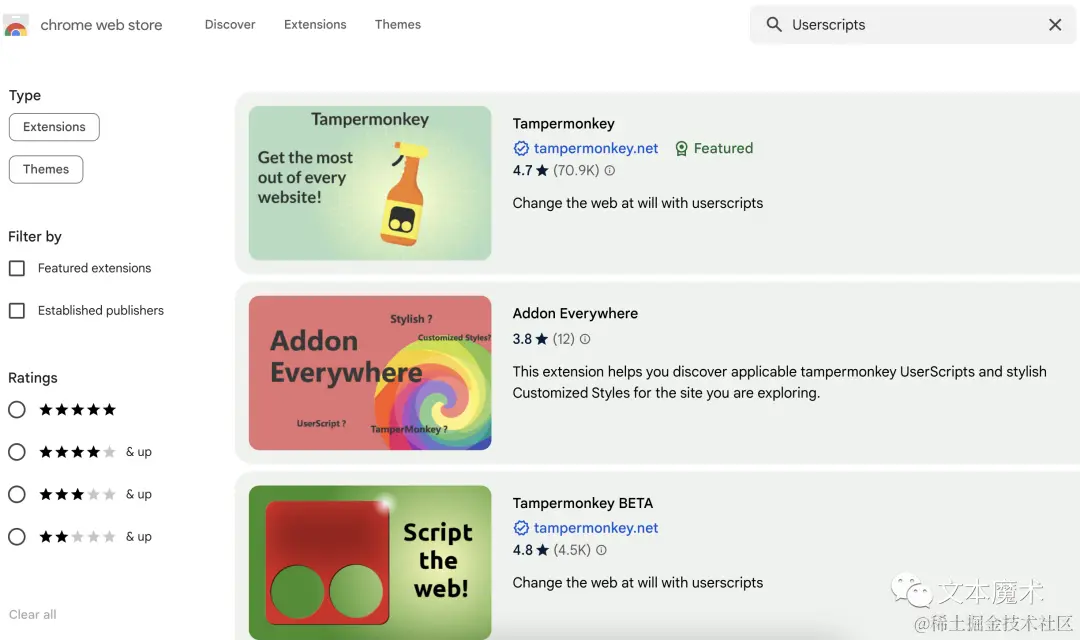Click the Featured extensions label text
The image size is (1080, 640).
[94, 268]
